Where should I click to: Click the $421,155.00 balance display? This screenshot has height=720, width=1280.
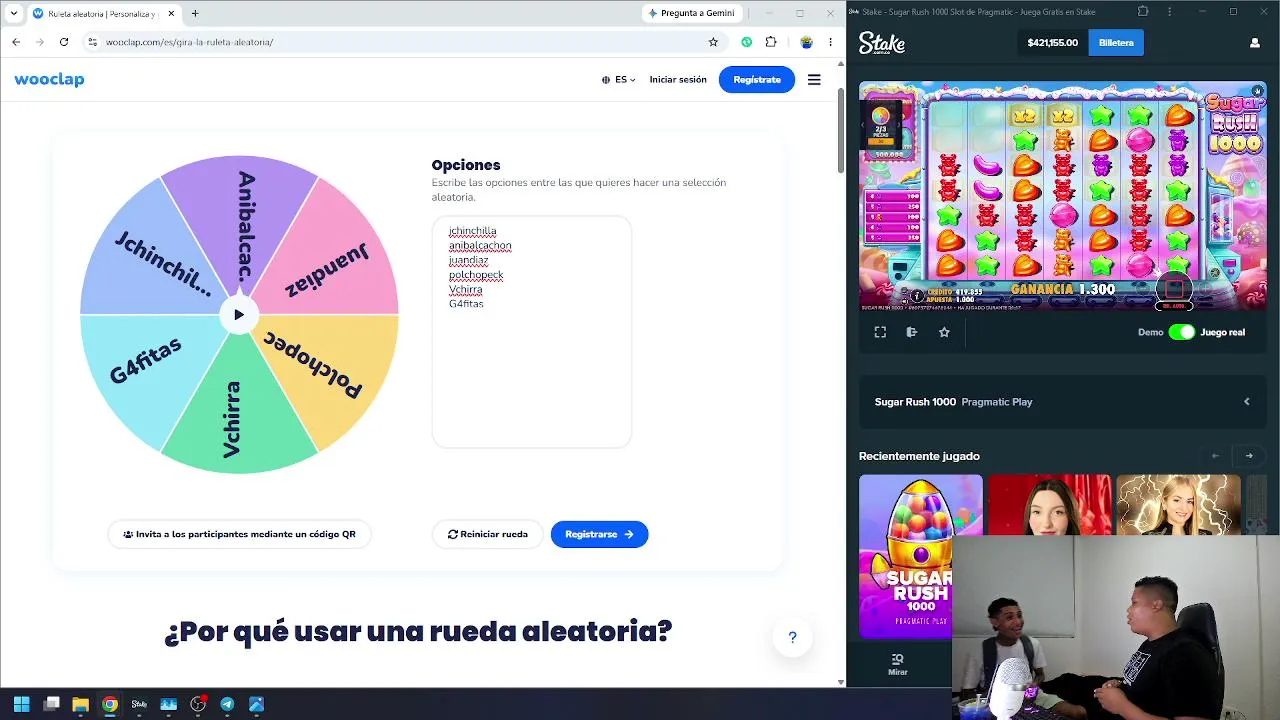point(1052,43)
